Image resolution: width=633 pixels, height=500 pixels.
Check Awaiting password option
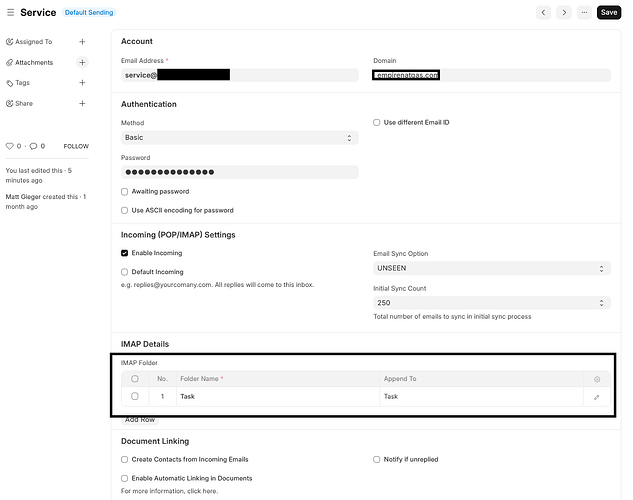coord(125,192)
